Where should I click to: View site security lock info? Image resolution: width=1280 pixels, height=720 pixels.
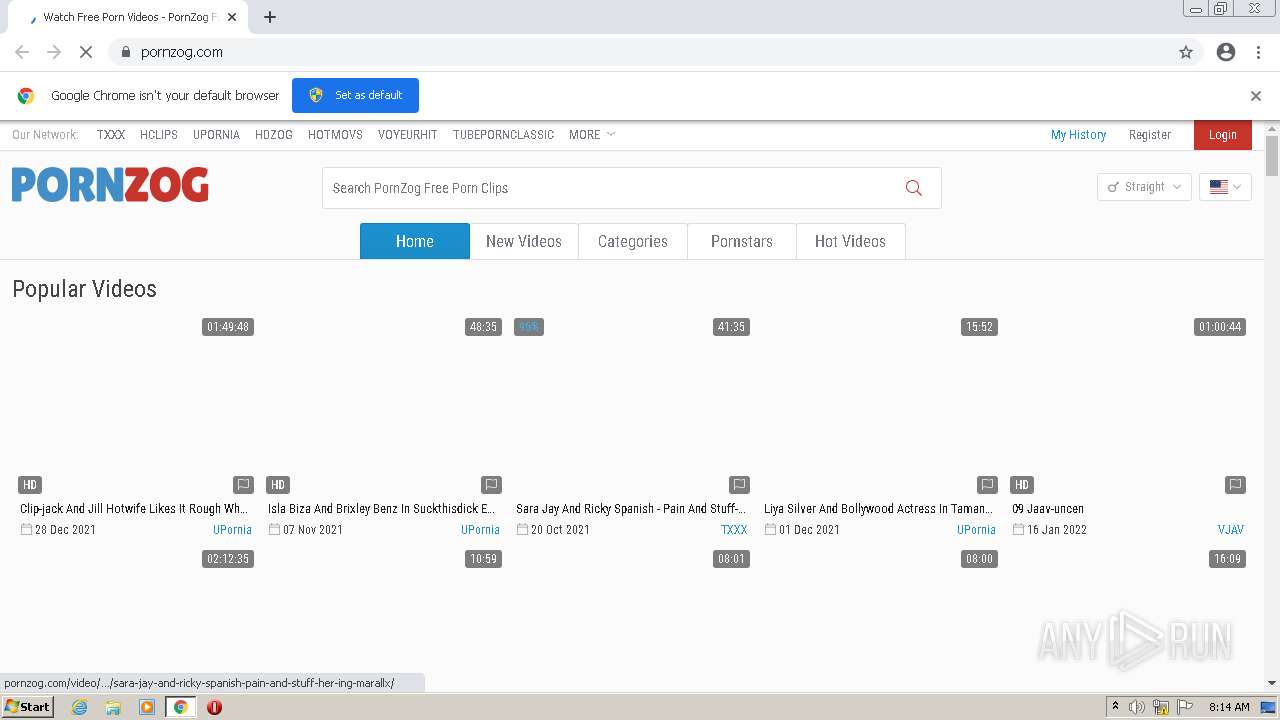125,52
